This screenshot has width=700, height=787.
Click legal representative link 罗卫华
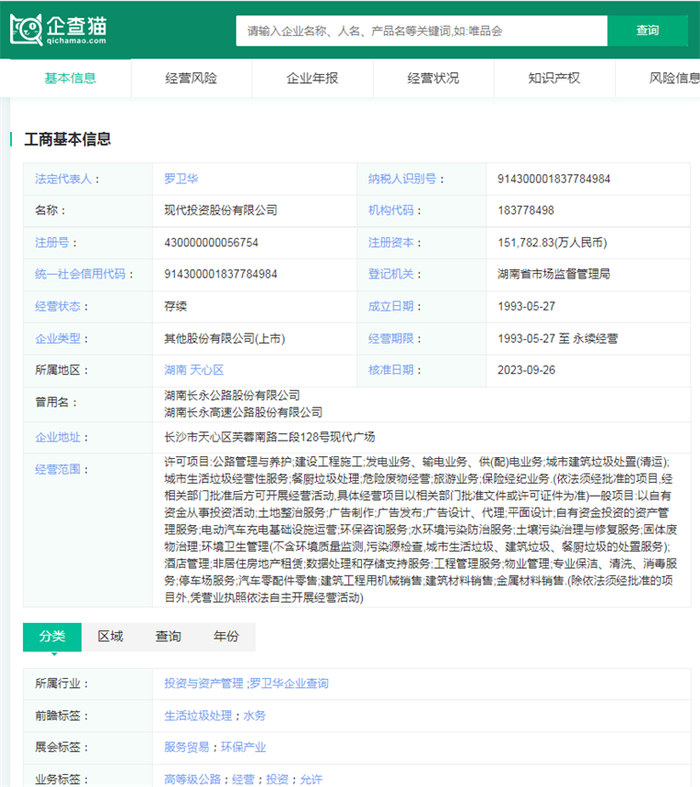[181, 179]
